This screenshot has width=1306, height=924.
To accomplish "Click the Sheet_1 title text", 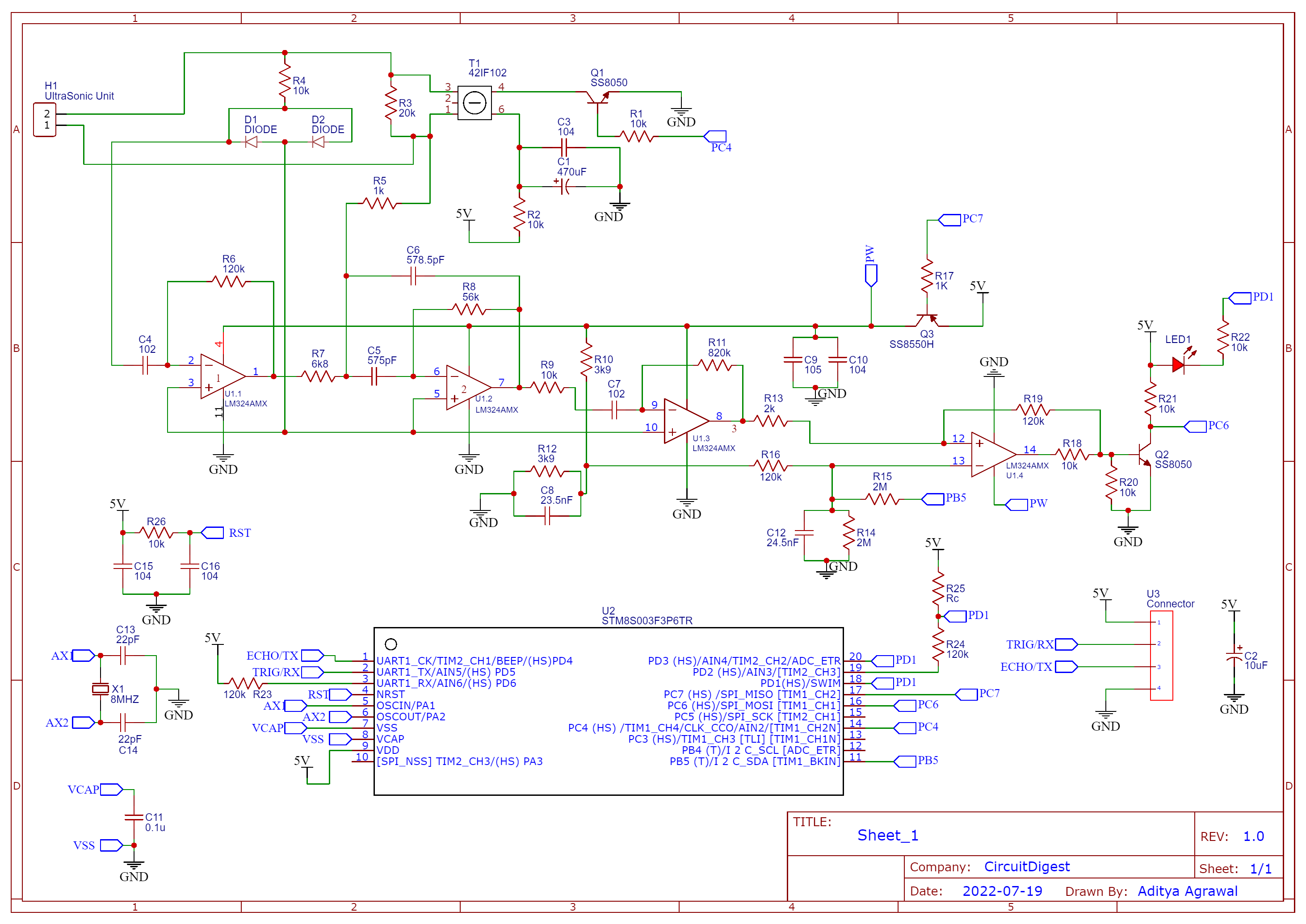I will [x=888, y=835].
